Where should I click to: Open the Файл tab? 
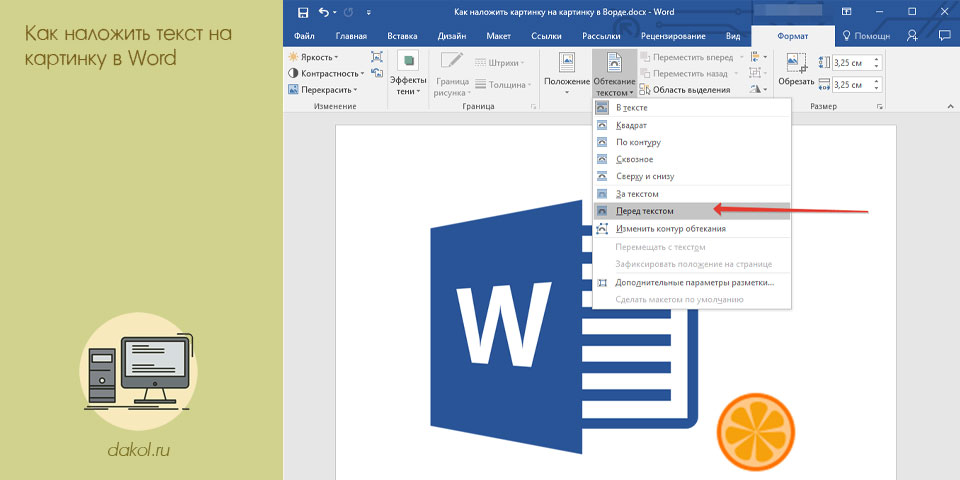[x=304, y=36]
